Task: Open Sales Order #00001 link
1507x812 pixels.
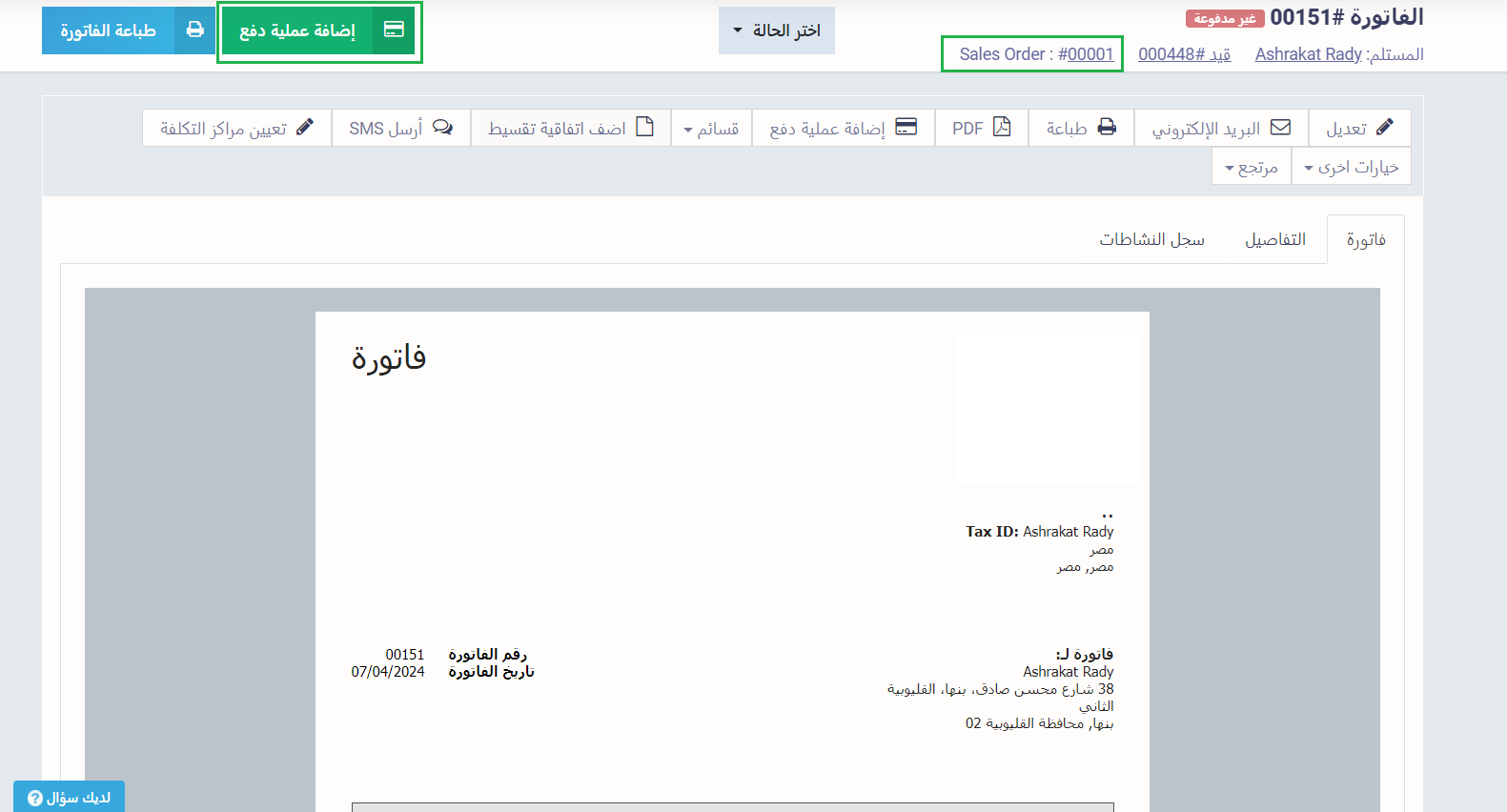Action: click(x=1086, y=54)
